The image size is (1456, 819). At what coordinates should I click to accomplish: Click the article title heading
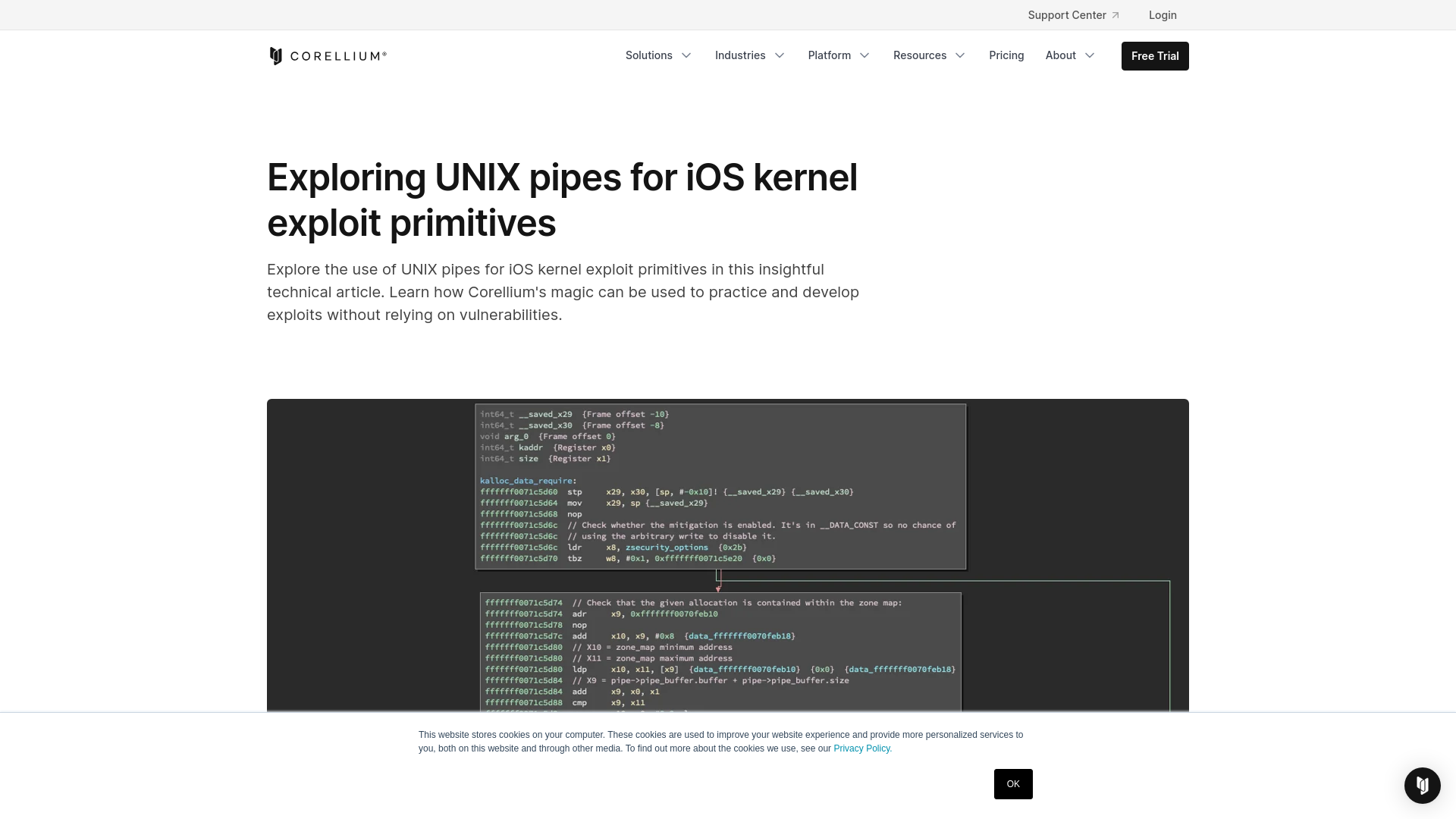[x=562, y=200]
